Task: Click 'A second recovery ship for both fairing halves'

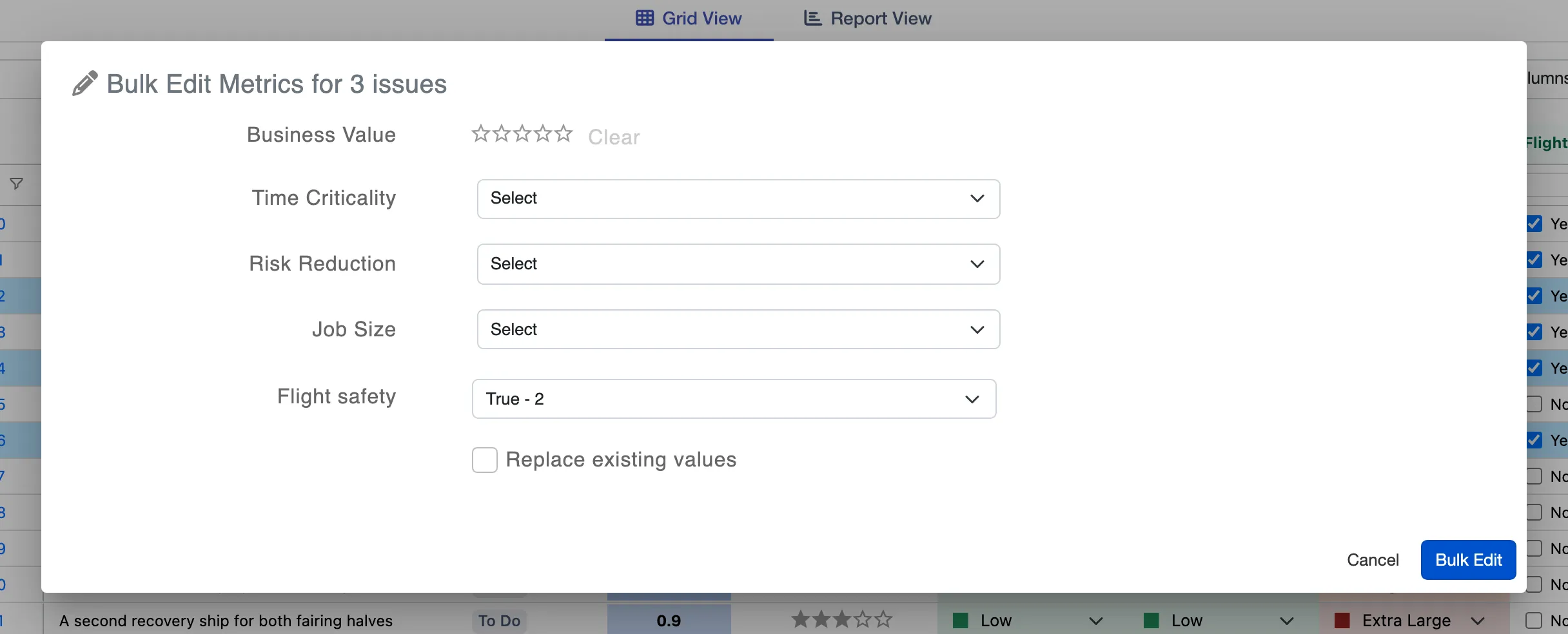Action: (x=226, y=621)
